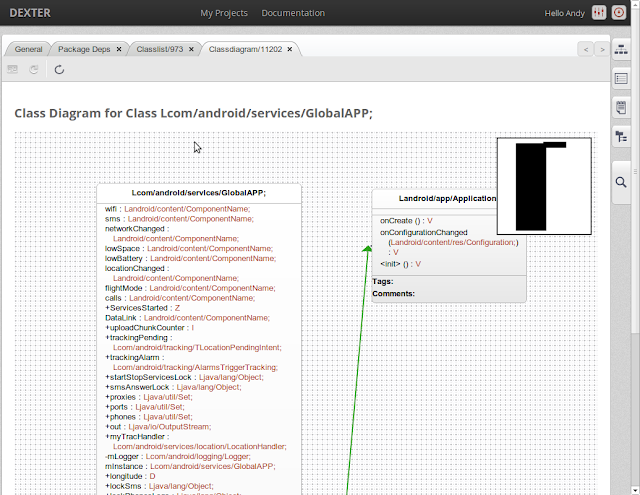Viewport: 640px width, 495px height.
Task: Open Documentation in top navigation
Action: [293, 13]
